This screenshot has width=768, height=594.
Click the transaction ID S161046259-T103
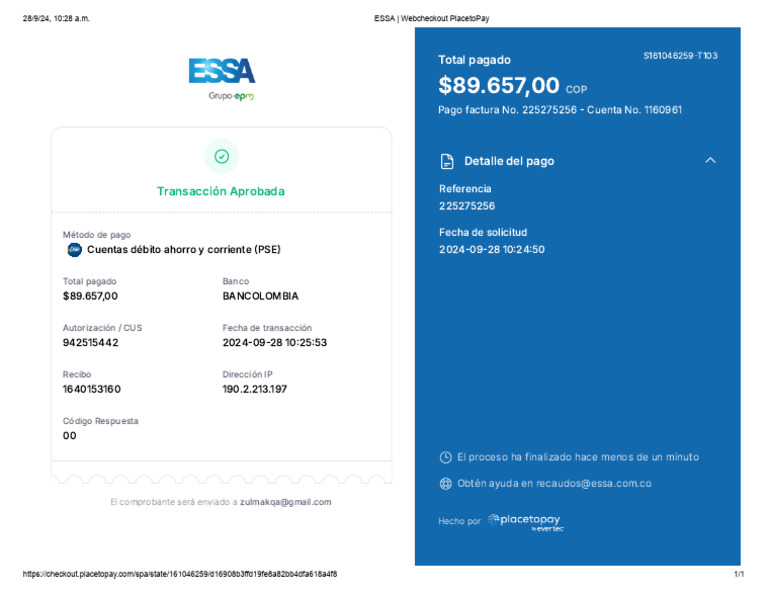(x=680, y=56)
